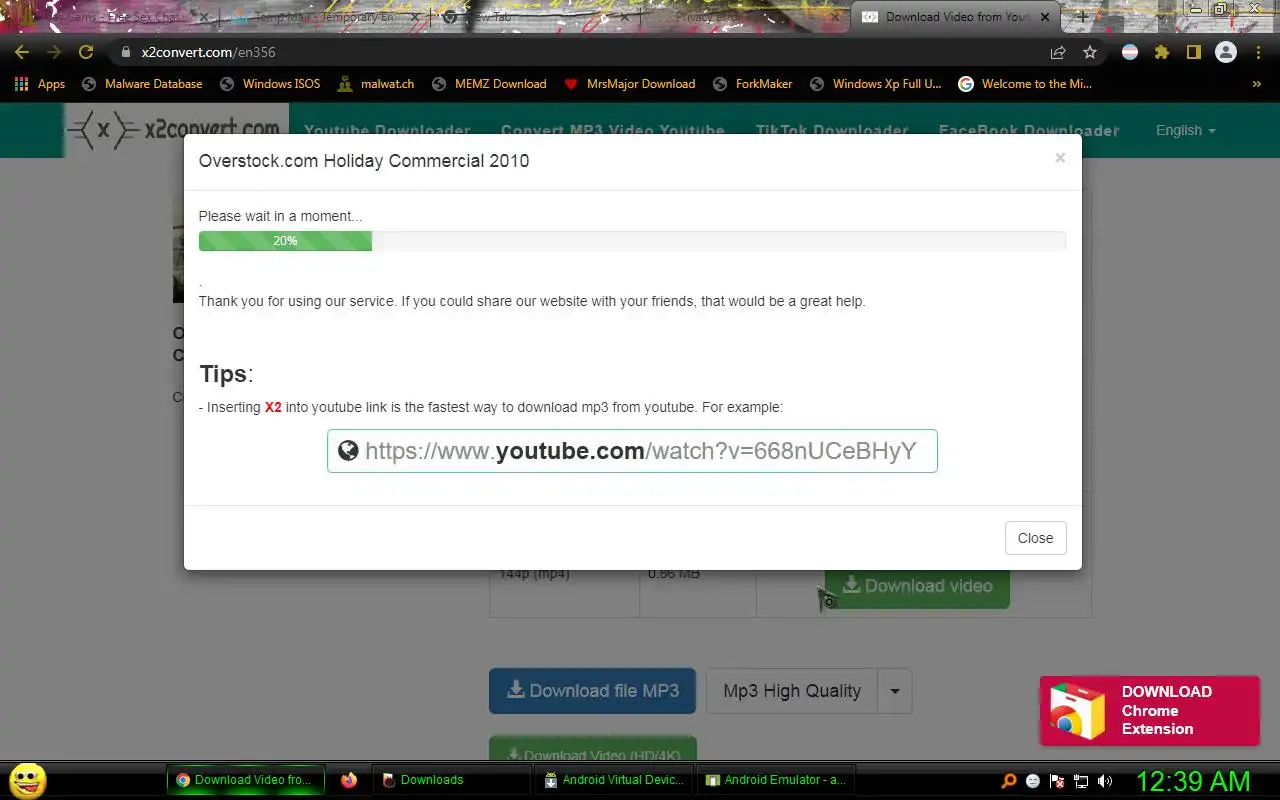This screenshot has height=800, width=1280.
Task: Close the Overstock.com dialog with the X icon
Action: point(1060,158)
